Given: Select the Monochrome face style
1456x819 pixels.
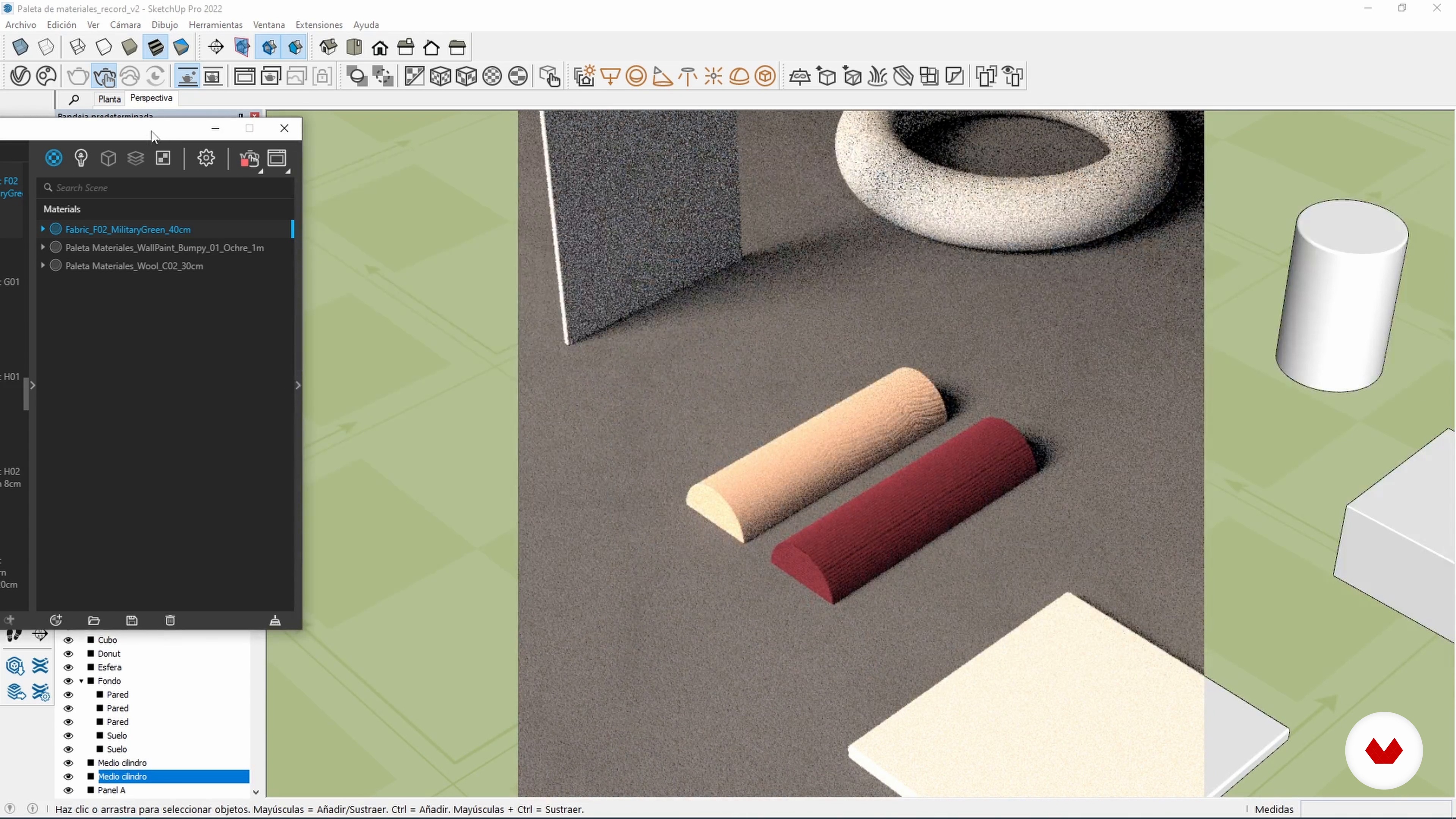Looking at the screenshot, I should coord(182,47).
